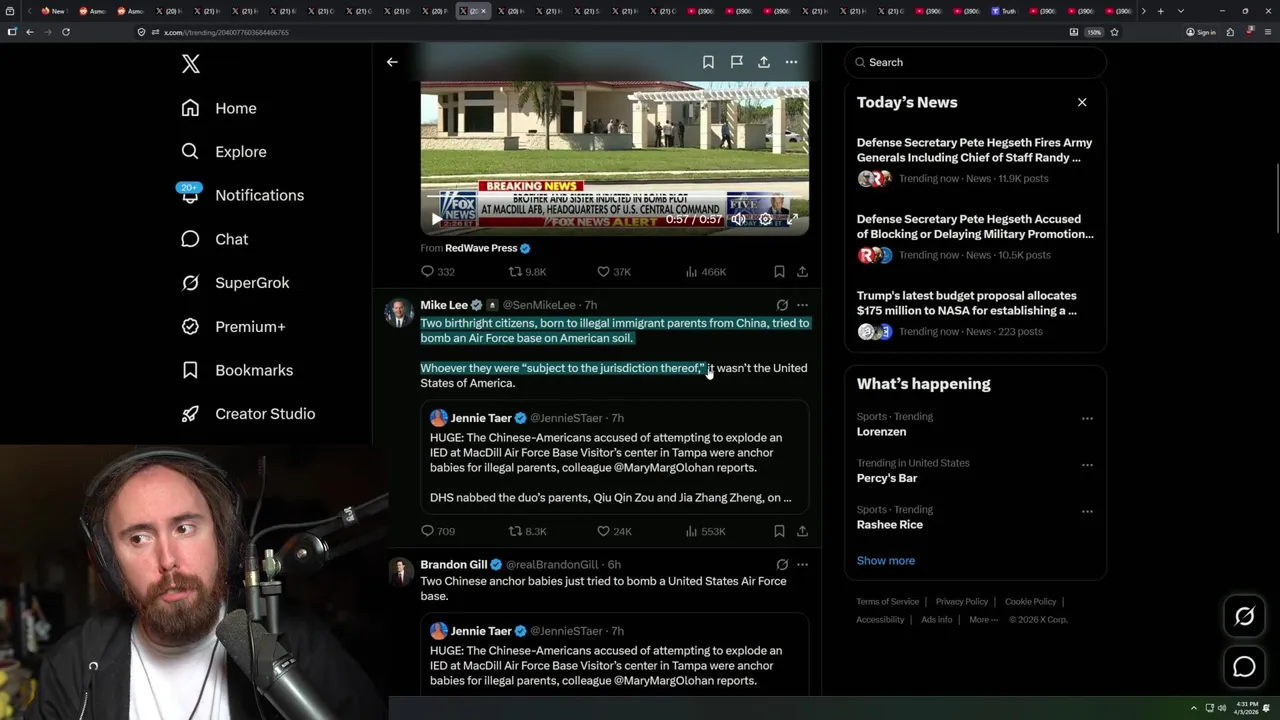Image resolution: width=1280 pixels, height=720 pixels.
Task: Reply to Mike Lee's post with 709 replies
Action: point(438,531)
